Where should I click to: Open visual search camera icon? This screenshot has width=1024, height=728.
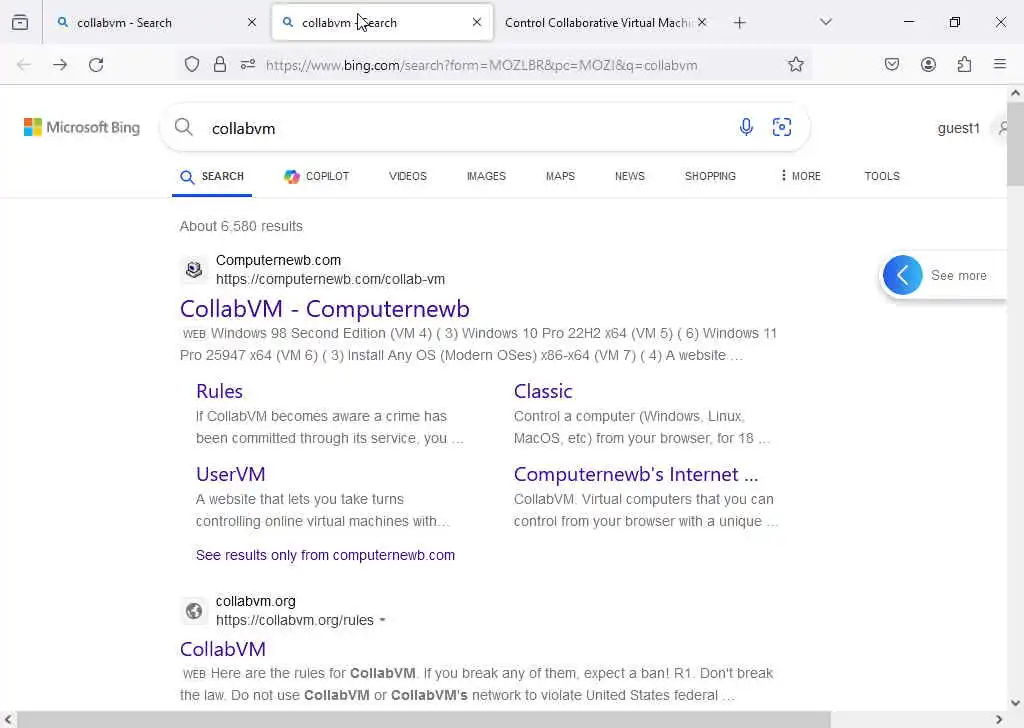coord(782,127)
